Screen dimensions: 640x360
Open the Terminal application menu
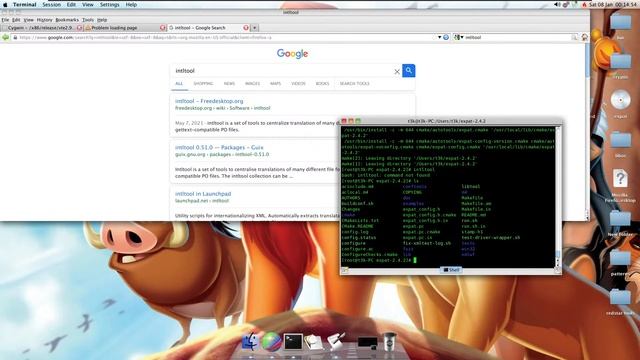pos(24,4)
